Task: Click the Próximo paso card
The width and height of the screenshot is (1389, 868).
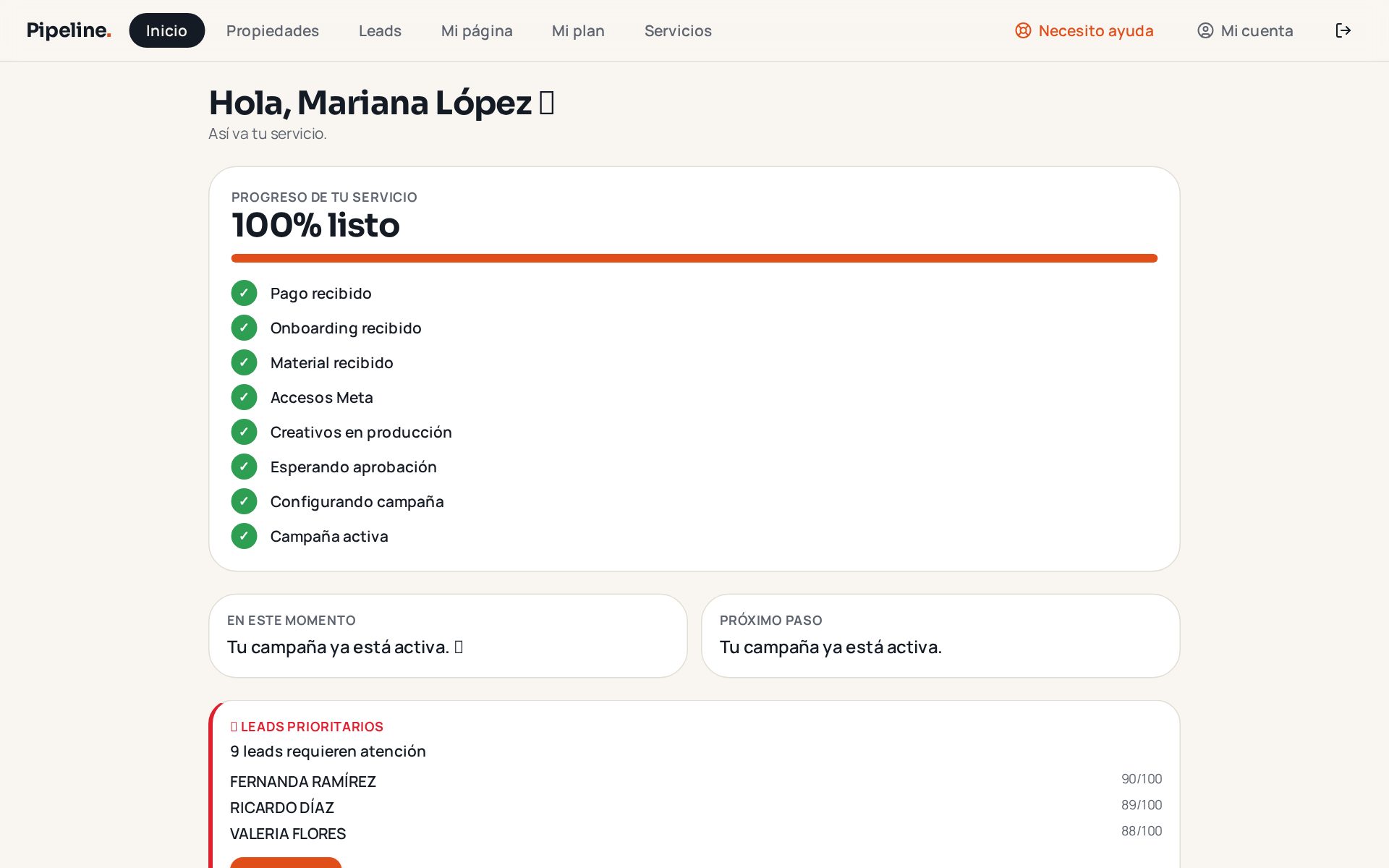Action: point(940,636)
